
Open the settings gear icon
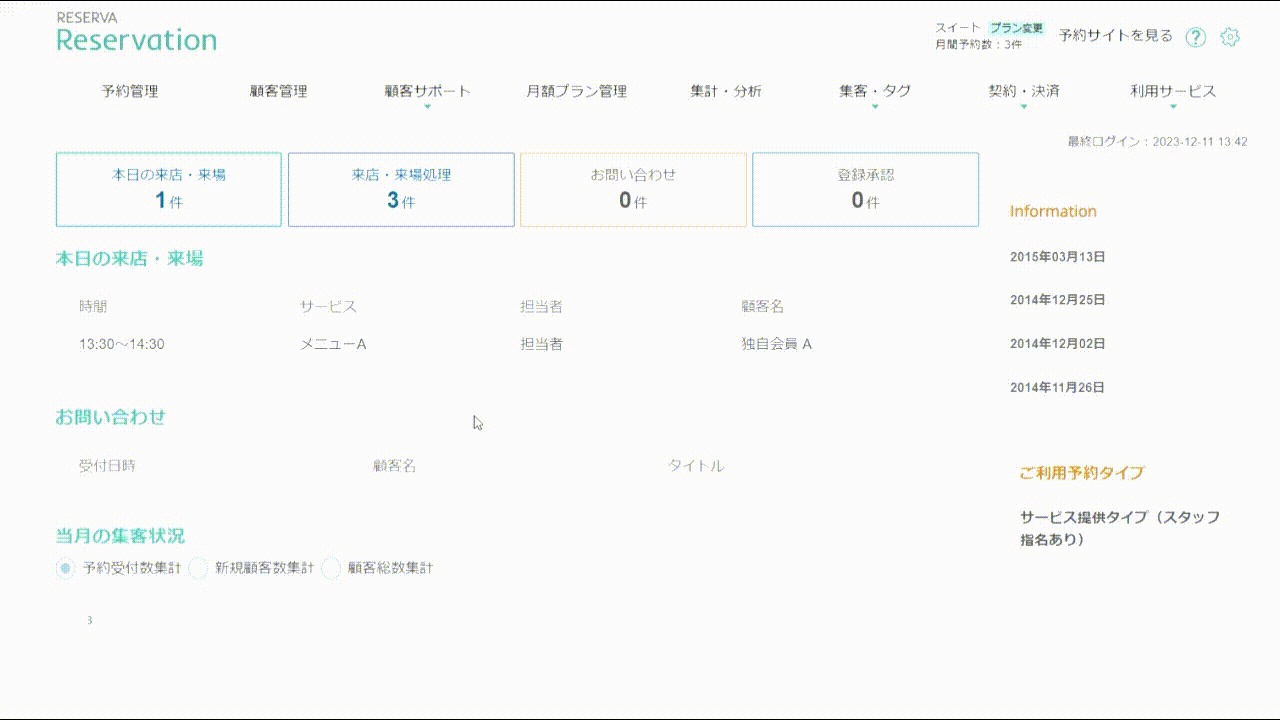[x=1230, y=37]
